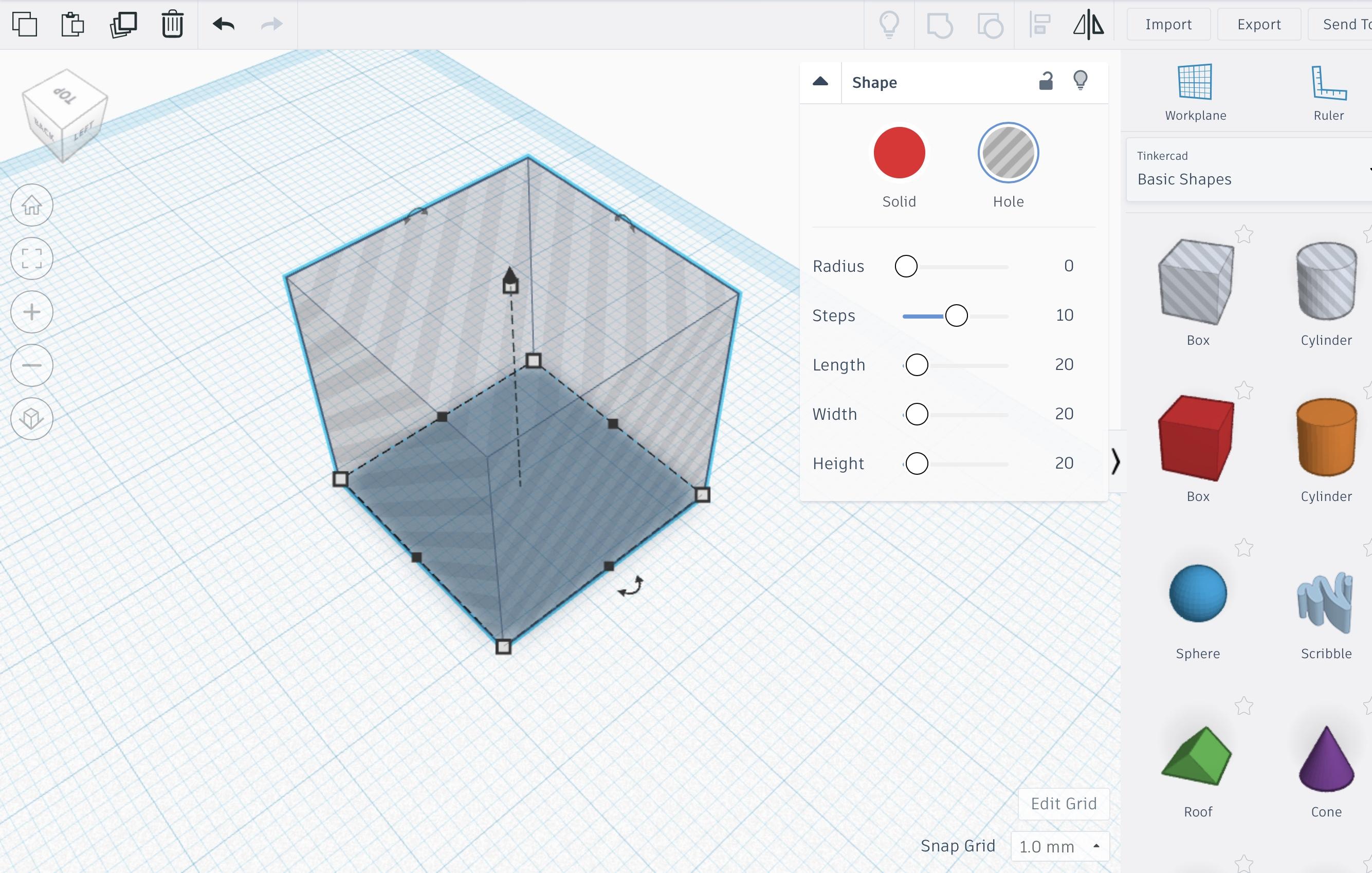Toggle the lock editing padlock icon
The width and height of the screenshot is (1372, 873).
pyautogui.click(x=1046, y=81)
